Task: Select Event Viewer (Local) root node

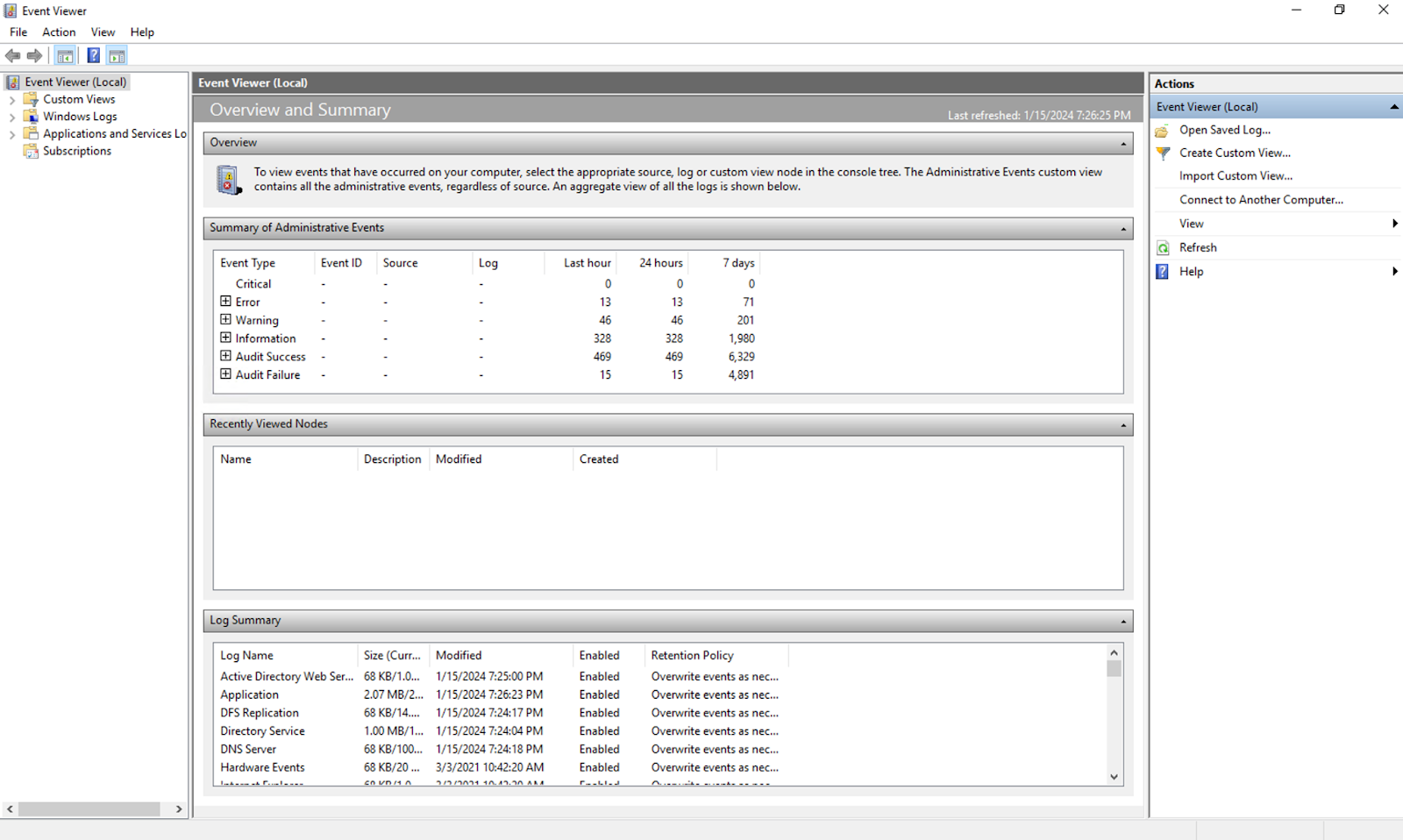Action: point(75,82)
